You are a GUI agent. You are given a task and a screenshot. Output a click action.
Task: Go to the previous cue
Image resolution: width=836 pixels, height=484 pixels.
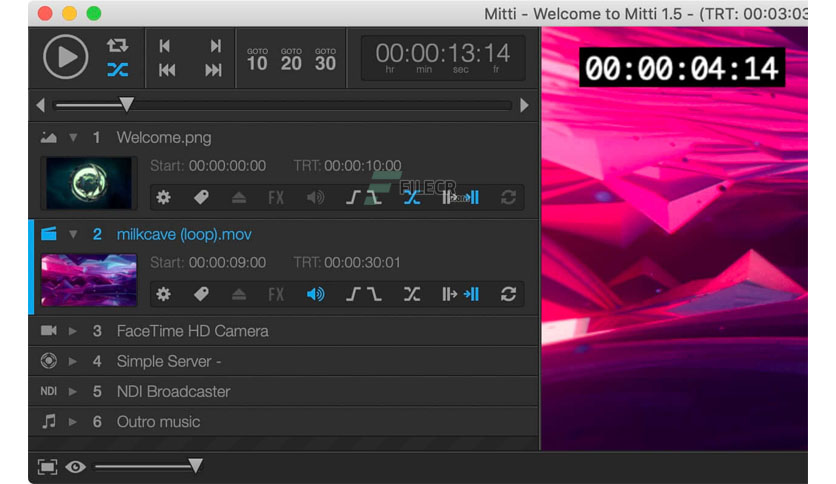click(x=167, y=70)
